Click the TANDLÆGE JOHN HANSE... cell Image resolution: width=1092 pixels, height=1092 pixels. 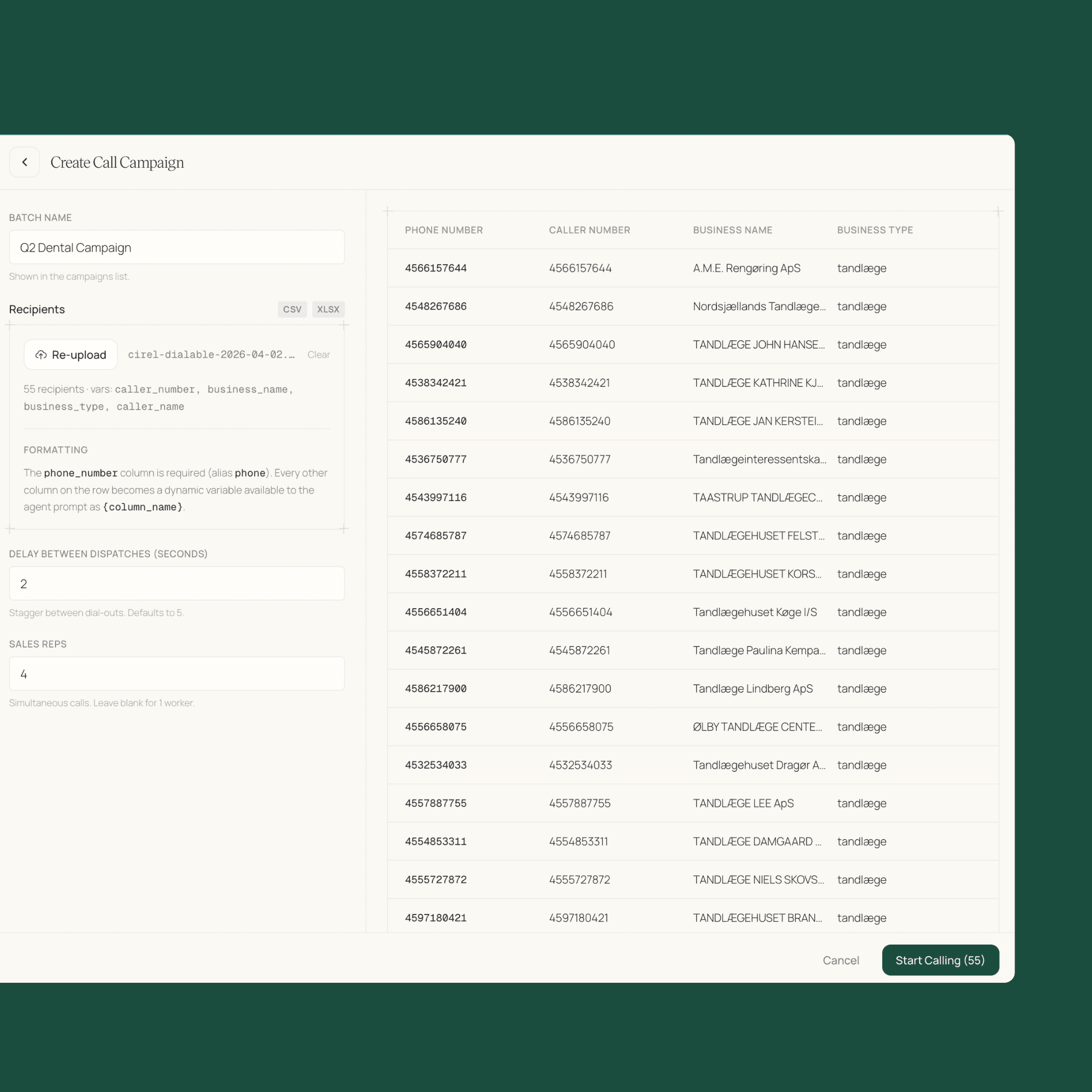(x=758, y=345)
